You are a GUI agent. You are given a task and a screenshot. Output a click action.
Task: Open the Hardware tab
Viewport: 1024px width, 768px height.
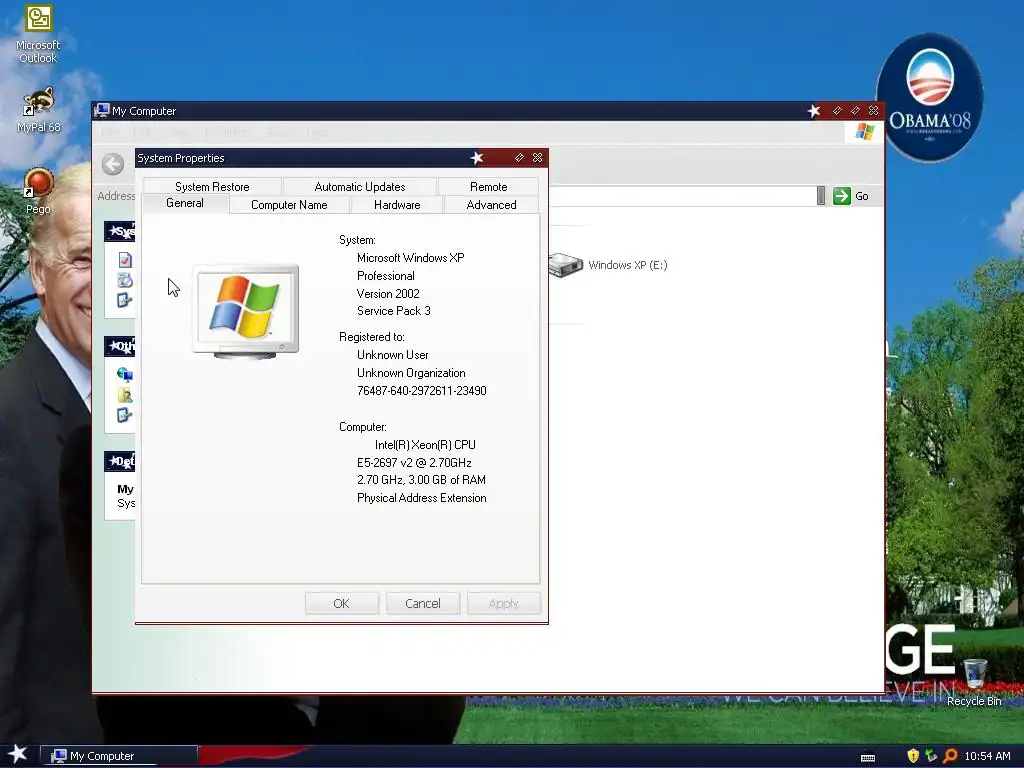[397, 204]
